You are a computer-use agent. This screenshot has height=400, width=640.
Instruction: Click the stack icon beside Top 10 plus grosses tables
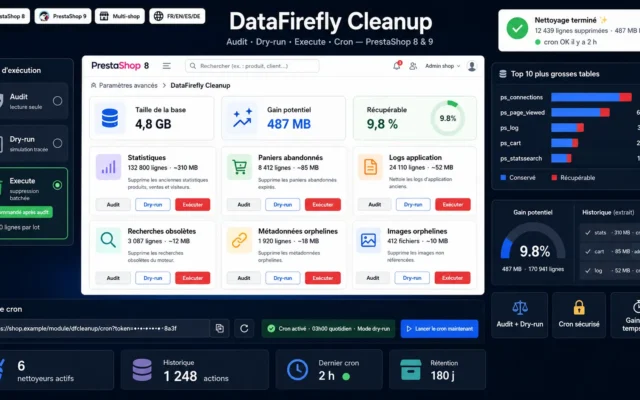pos(503,74)
